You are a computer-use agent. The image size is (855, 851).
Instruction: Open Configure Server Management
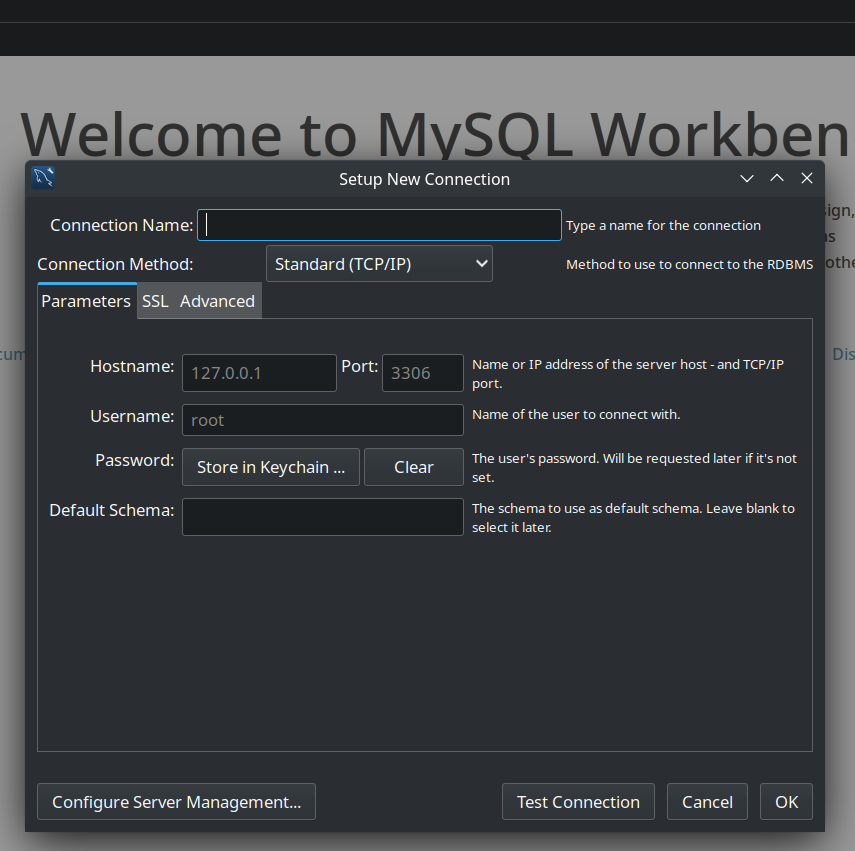(x=176, y=802)
